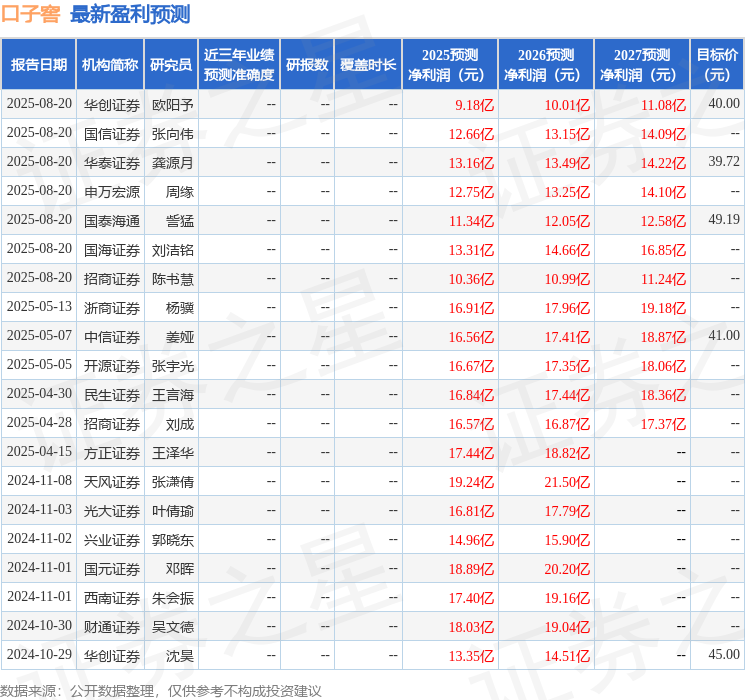Click analyst name 刘成

pos(180,424)
